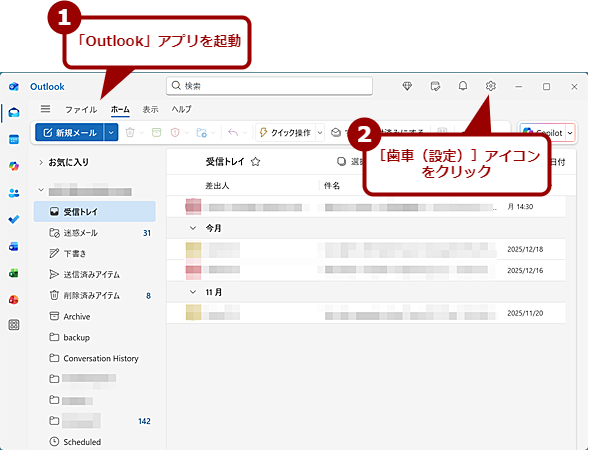Image resolution: width=589 pixels, height=451 pixels.
Task: Open notifications bell in title bar
Action: [x=463, y=86]
